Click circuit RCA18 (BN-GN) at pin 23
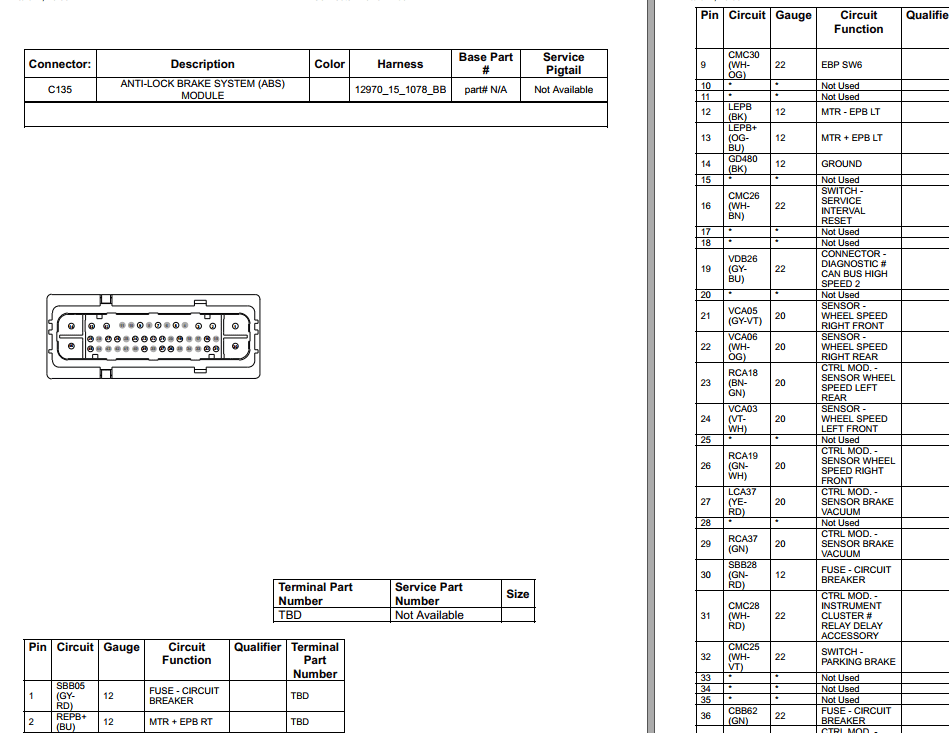The image size is (949, 733). pos(744,382)
